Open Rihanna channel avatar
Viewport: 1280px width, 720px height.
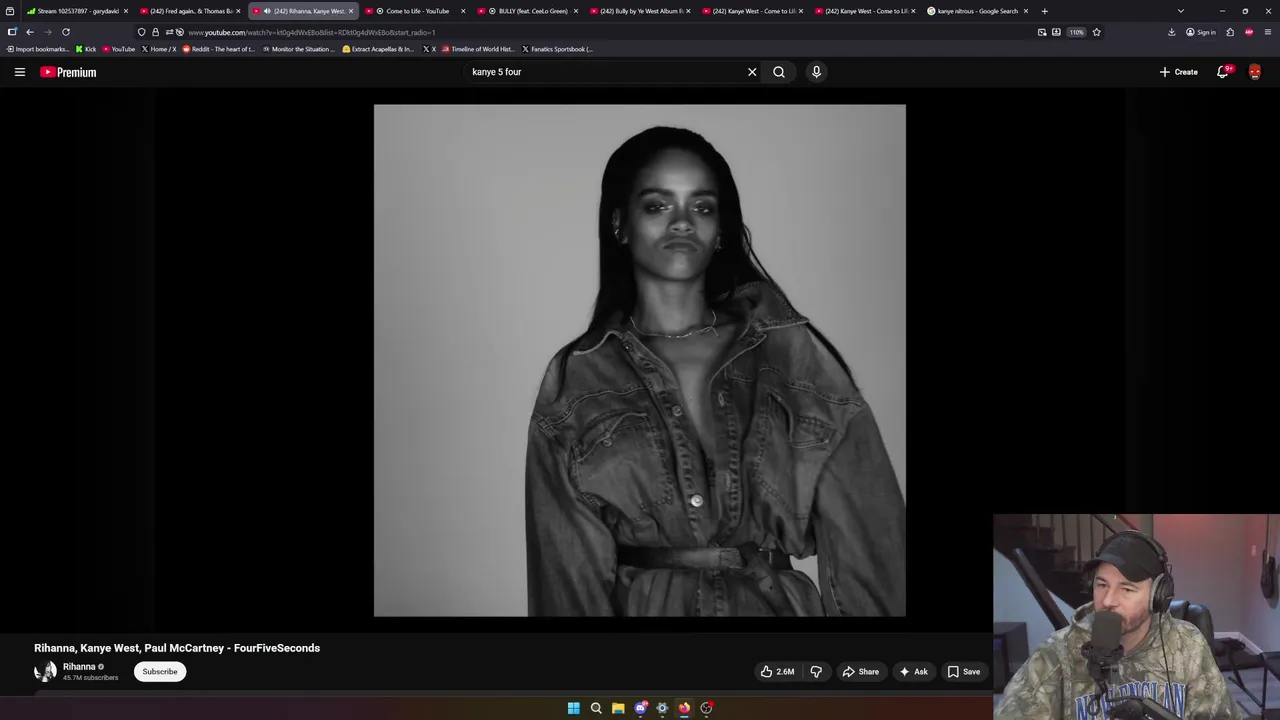(45, 671)
